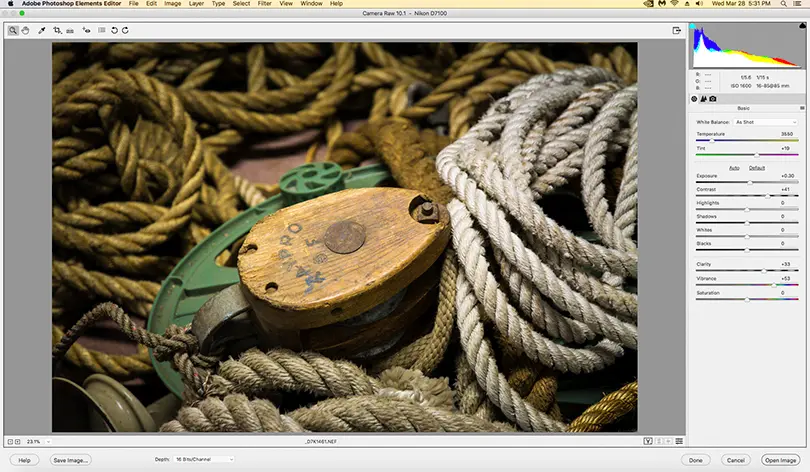Open the Filter menu
This screenshot has width=810, height=472.
pos(266,4)
